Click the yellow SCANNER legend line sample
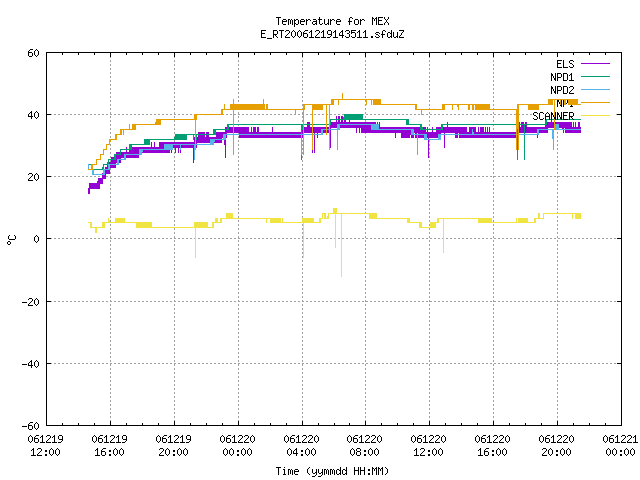Viewport: 640px width, 480px height. [595, 116]
